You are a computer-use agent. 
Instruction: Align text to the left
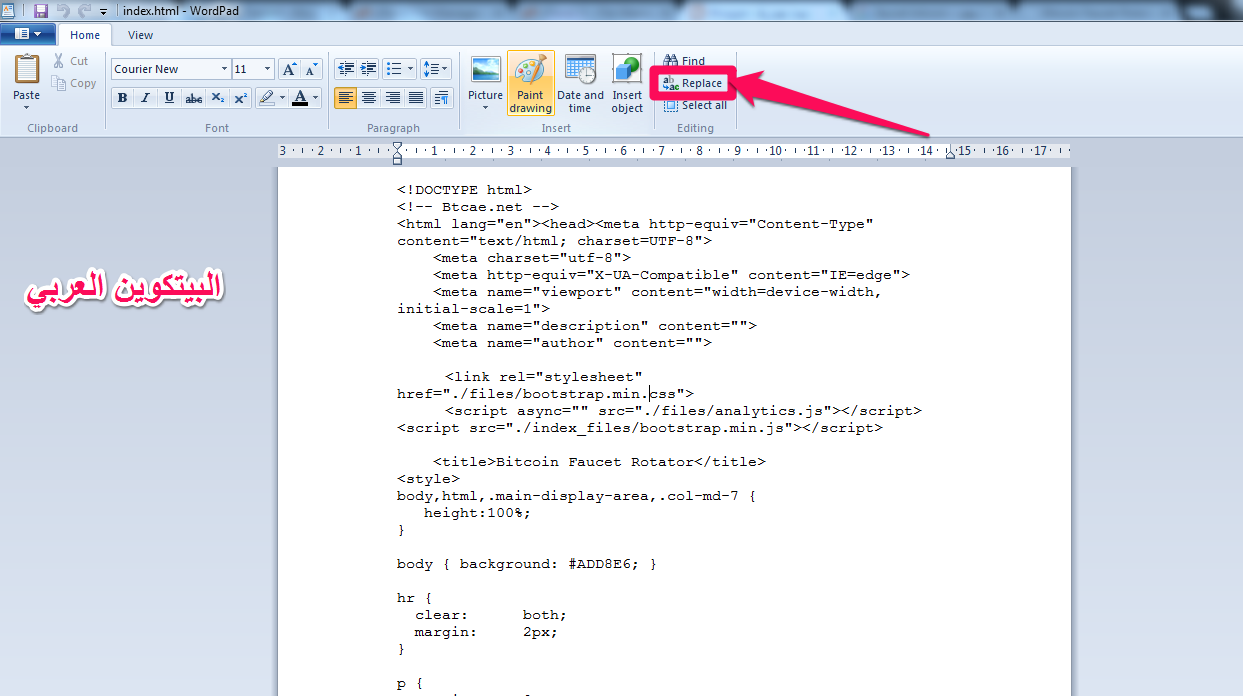click(x=345, y=97)
